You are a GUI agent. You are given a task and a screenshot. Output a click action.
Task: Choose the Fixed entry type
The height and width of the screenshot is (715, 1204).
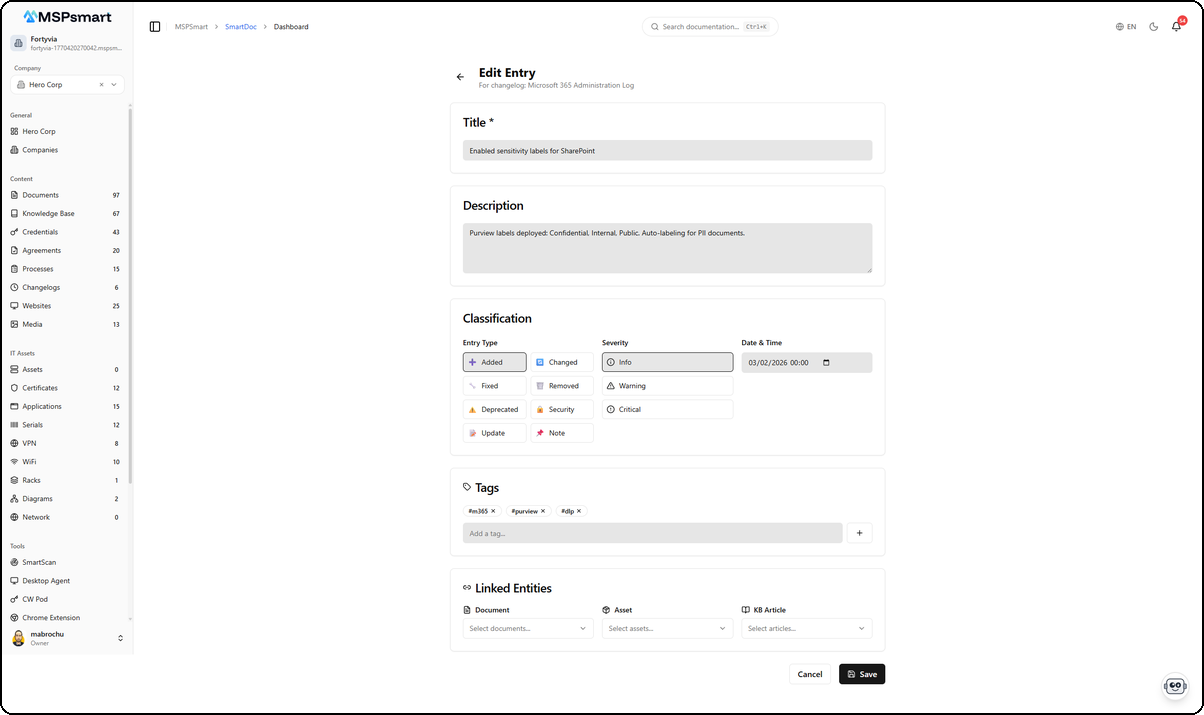[494, 386]
